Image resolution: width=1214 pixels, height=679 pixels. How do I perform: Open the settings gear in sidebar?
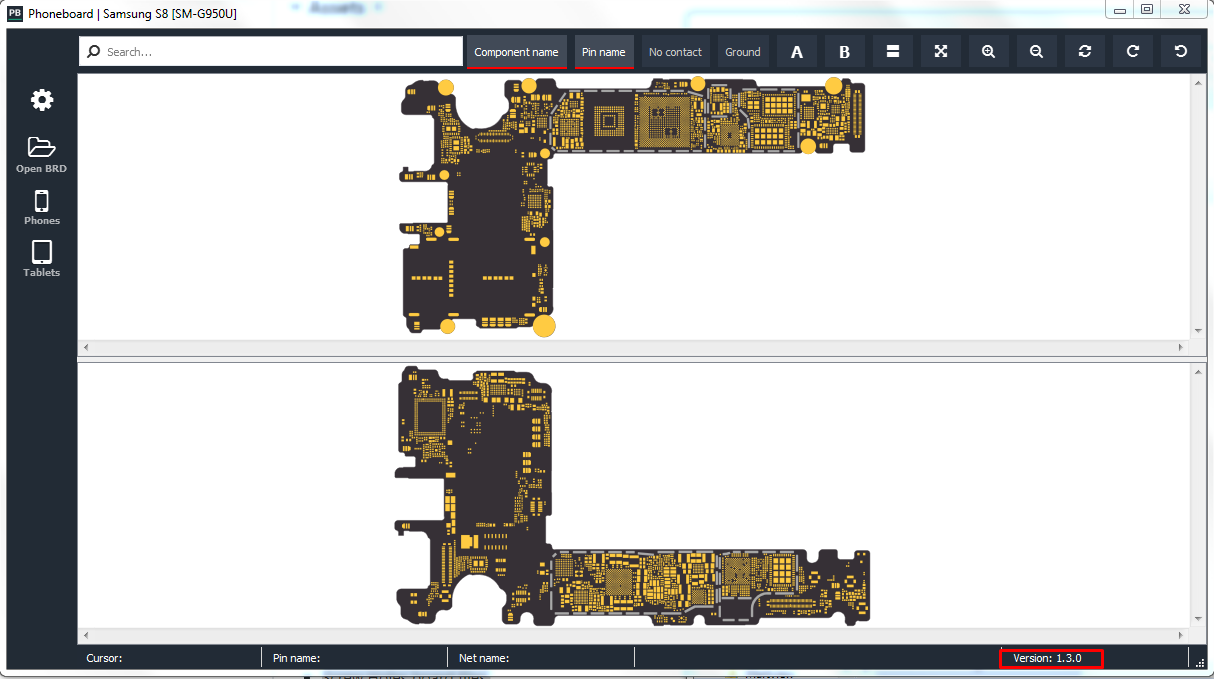[42, 100]
